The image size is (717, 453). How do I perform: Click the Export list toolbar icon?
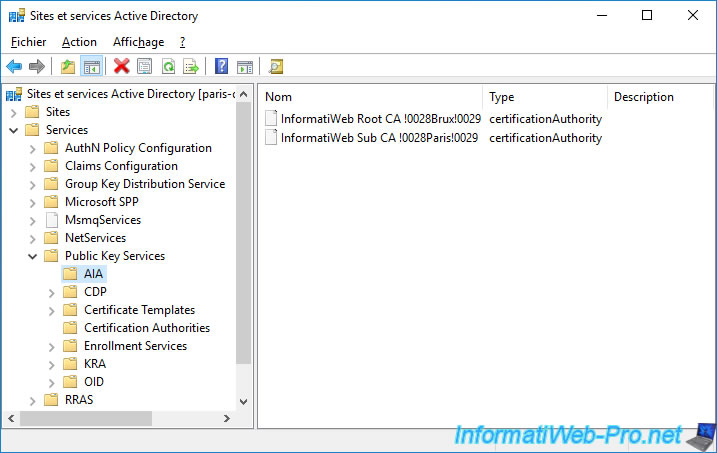(191, 67)
